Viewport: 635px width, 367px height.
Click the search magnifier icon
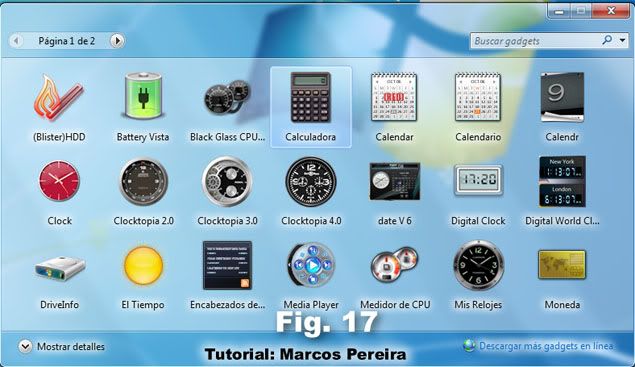607,40
